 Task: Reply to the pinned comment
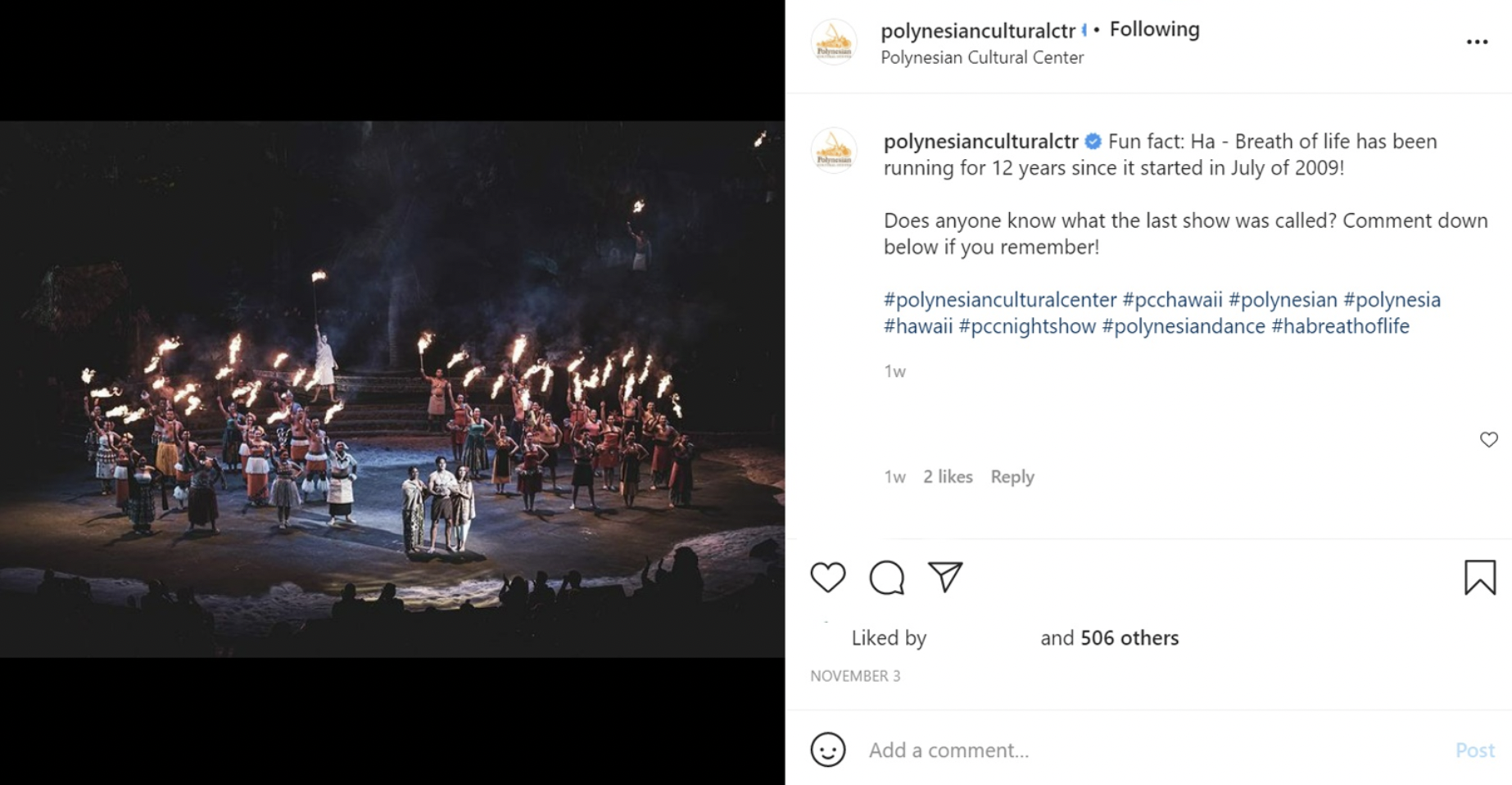[1012, 476]
